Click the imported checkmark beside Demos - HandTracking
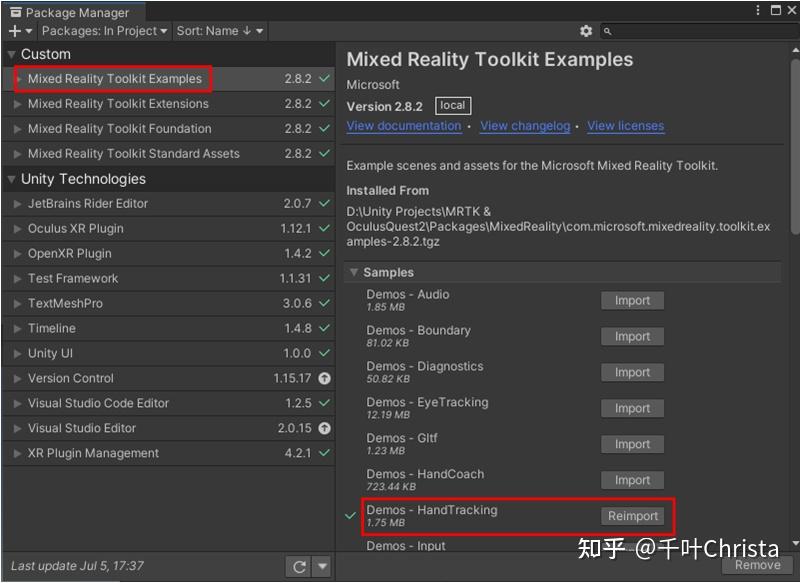 click(350, 515)
